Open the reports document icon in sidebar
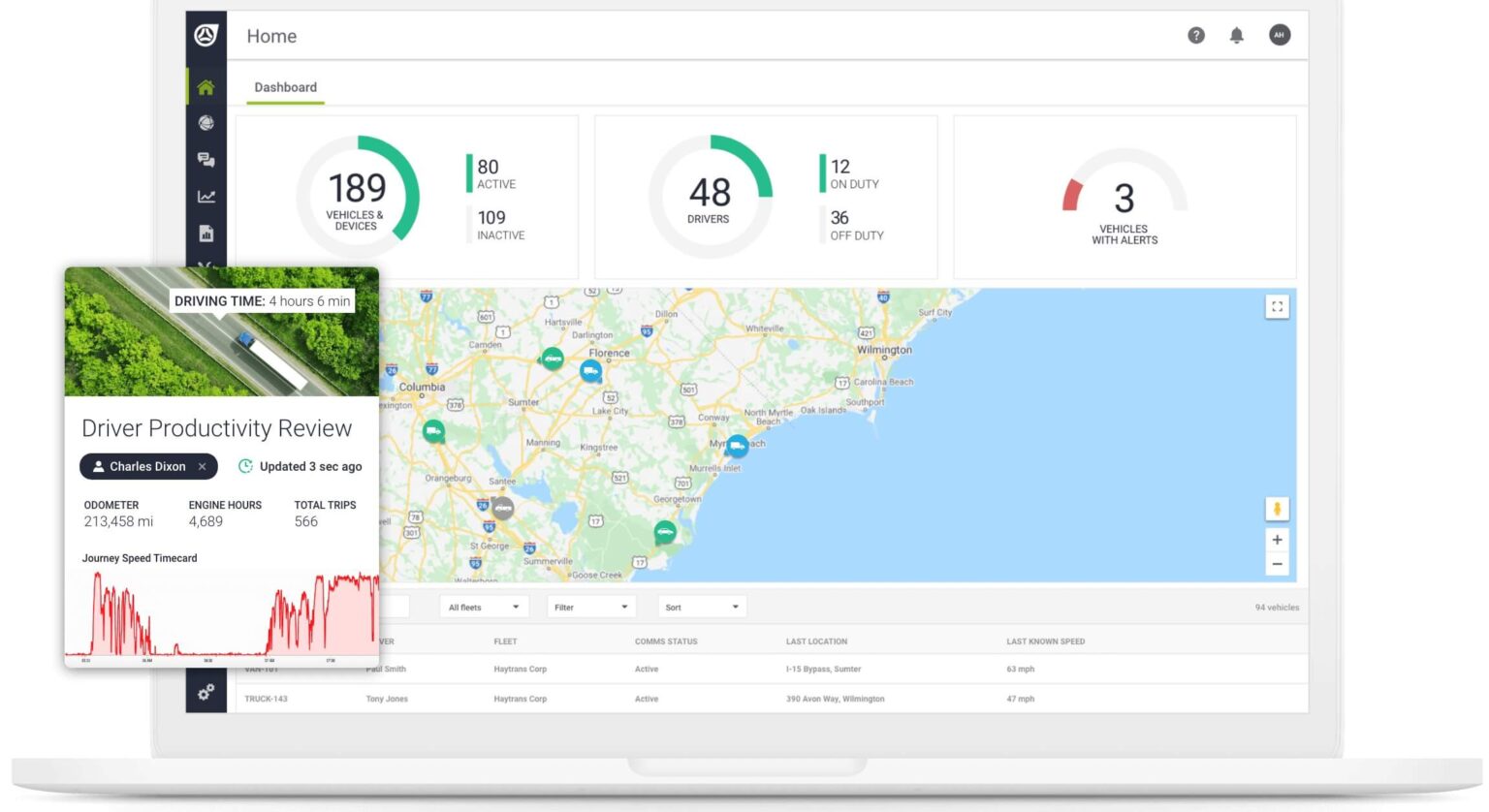Viewport: 1489px width, 812px height. coord(205,233)
